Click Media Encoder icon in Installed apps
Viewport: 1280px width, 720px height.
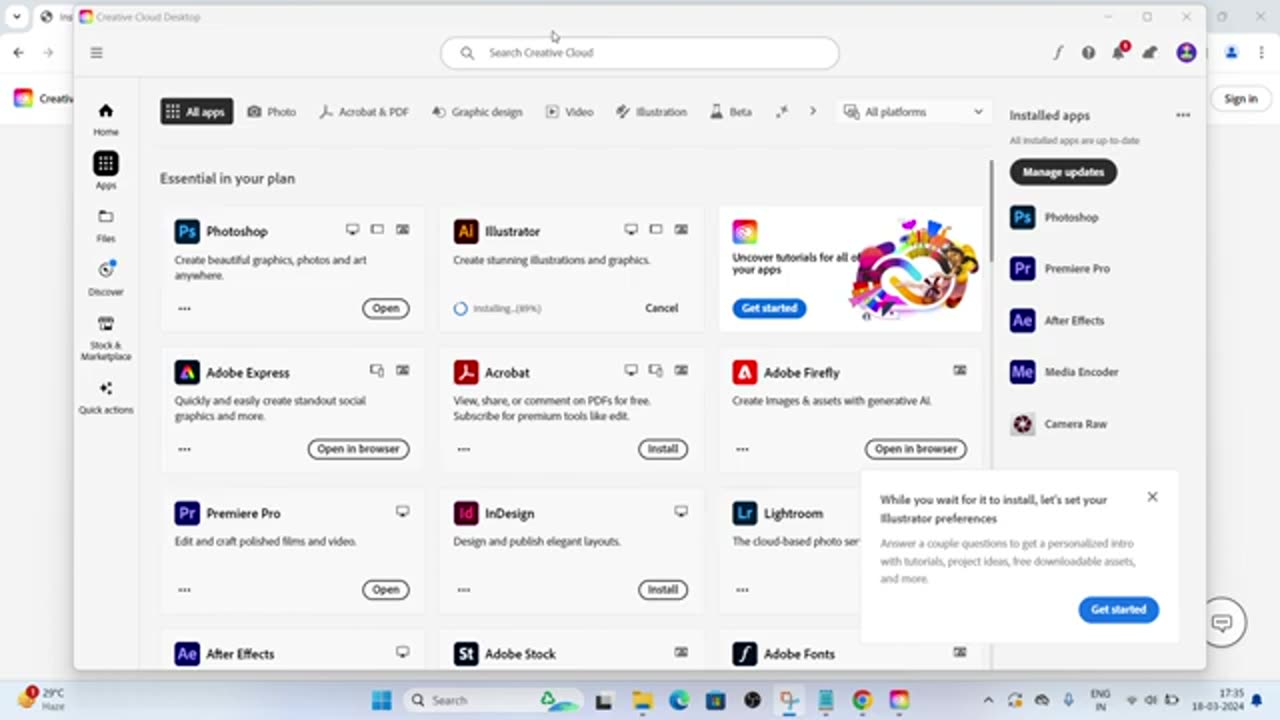(x=1022, y=371)
